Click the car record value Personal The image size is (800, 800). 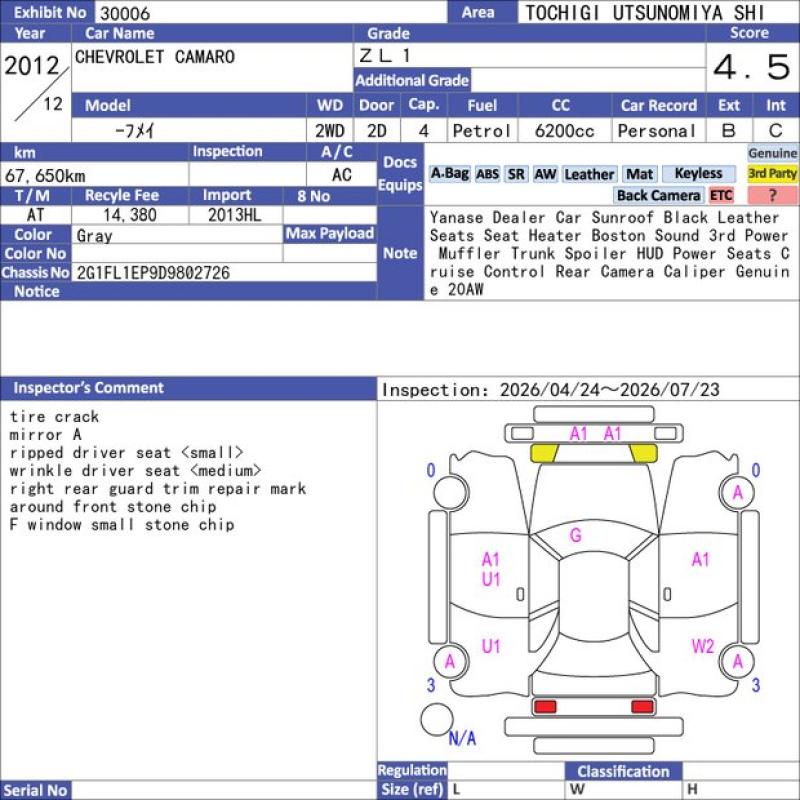[657, 131]
